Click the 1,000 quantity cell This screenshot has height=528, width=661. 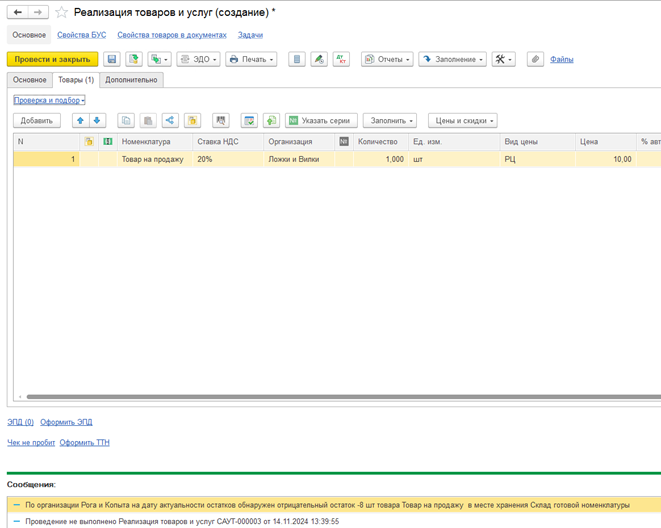click(381, 159)
